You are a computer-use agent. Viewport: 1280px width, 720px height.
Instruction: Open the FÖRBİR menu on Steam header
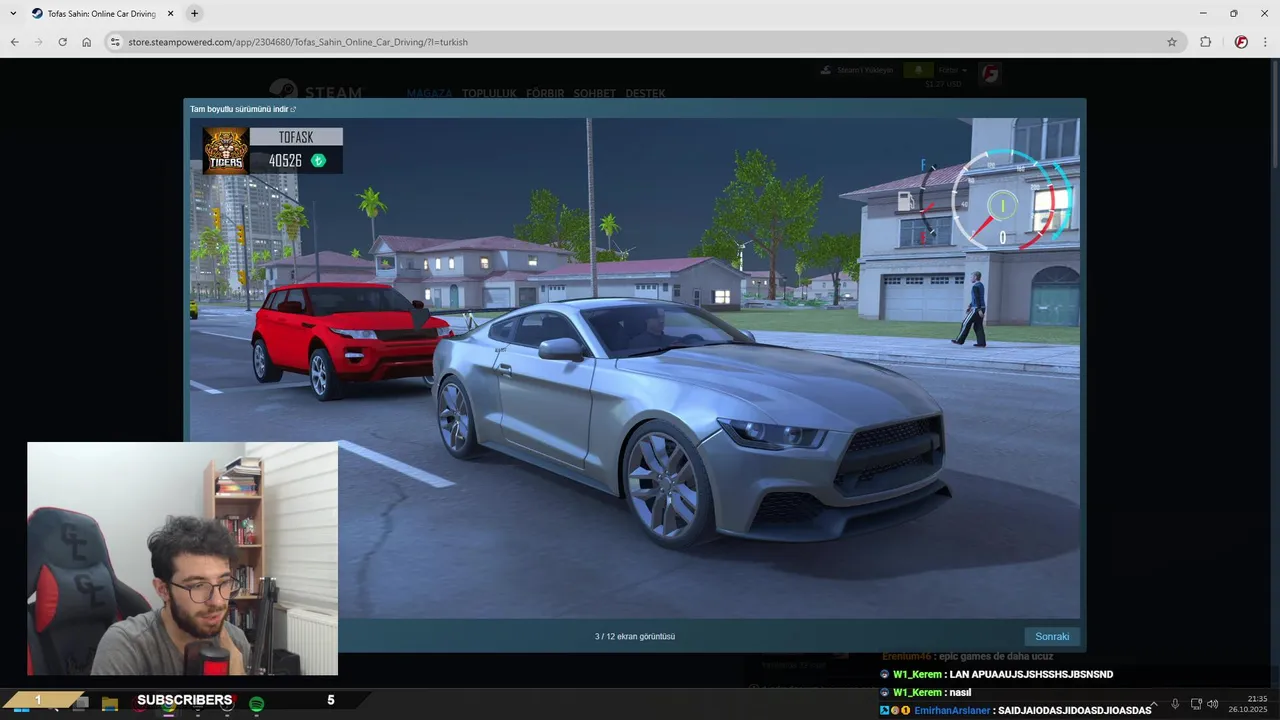pos(545,93)
